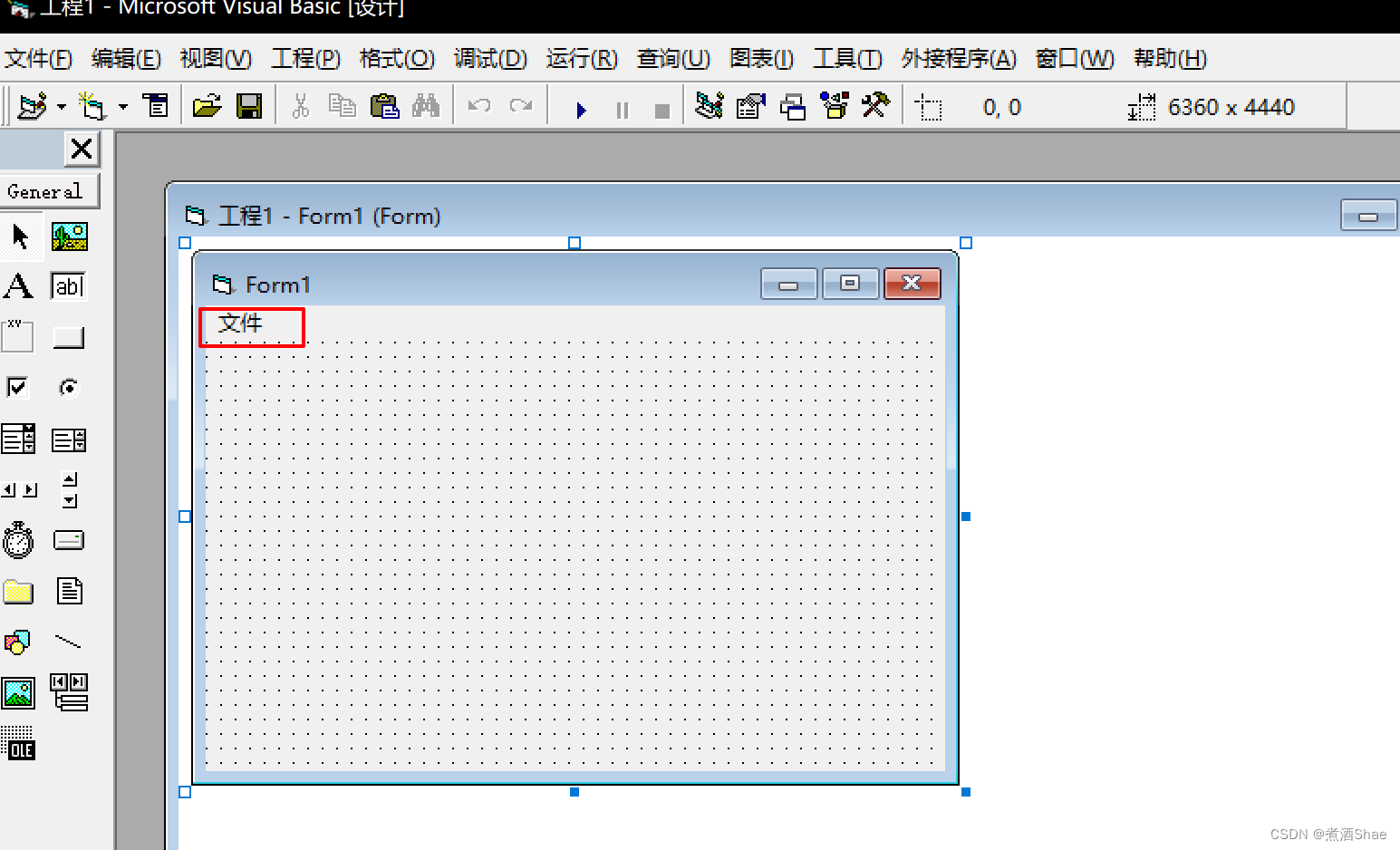Select the Image control tool
1400x850 pixels.
pos(18,693)
